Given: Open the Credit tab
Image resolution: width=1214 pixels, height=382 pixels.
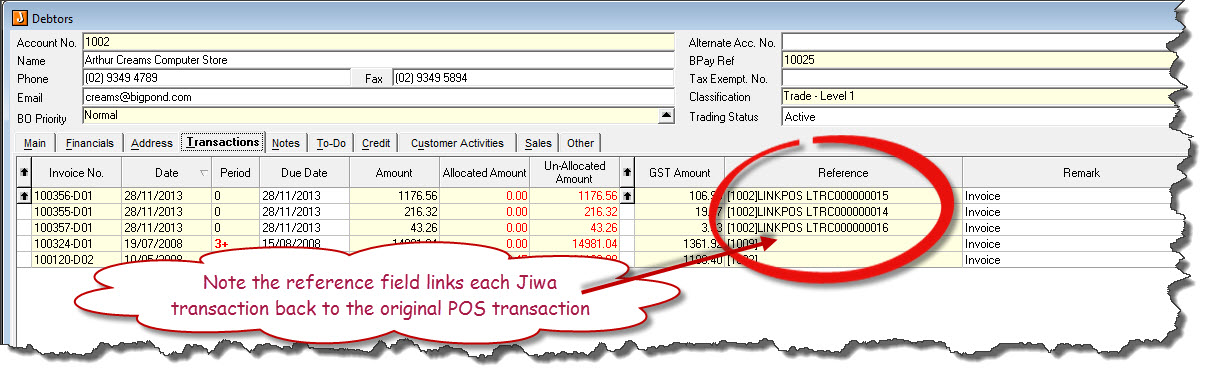Looking at the screenshot, I should 376,143.
